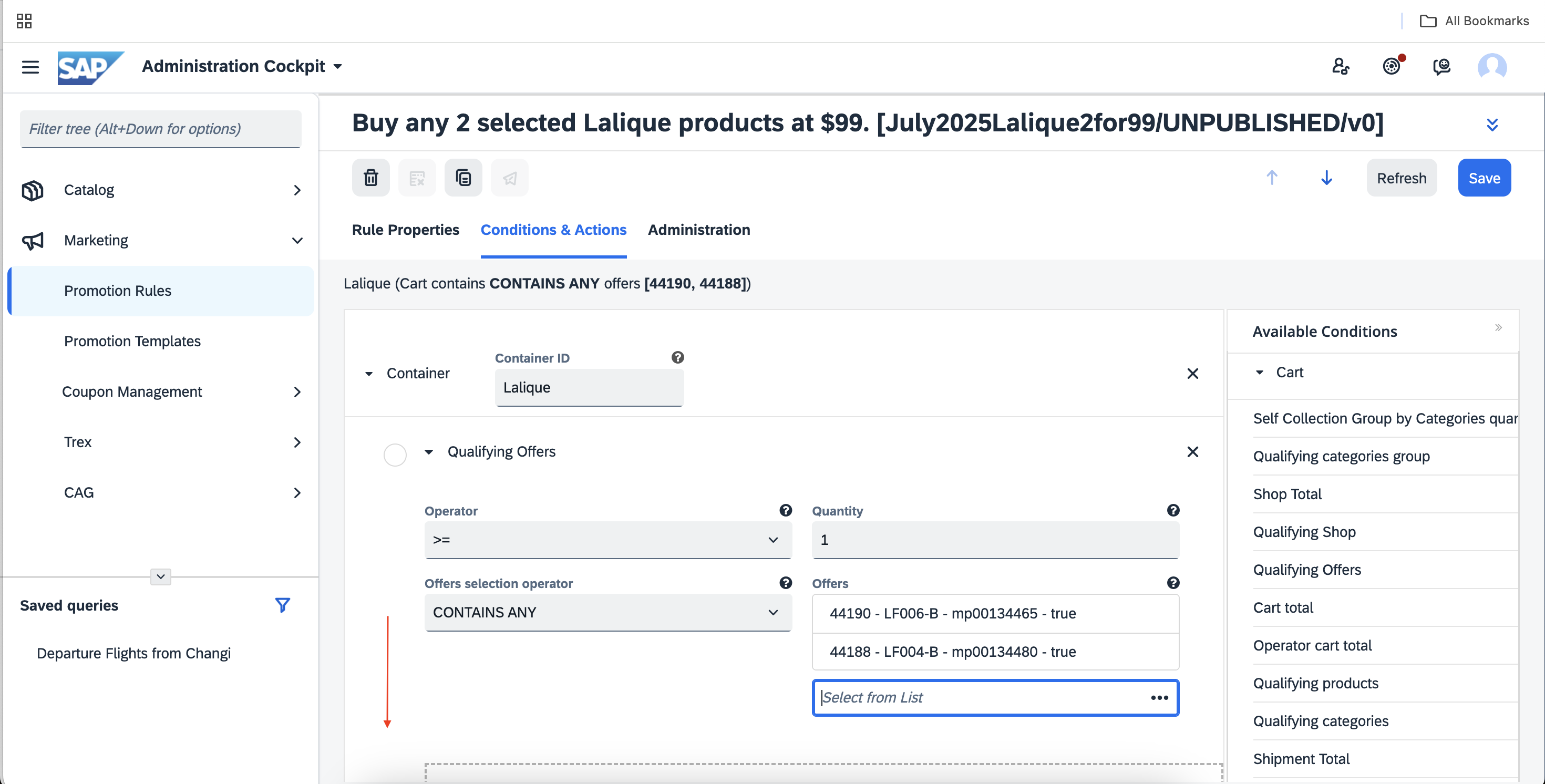Click the Saved queries filter icon
This screenshot has height=784, width=1545.
click(283, 605)
